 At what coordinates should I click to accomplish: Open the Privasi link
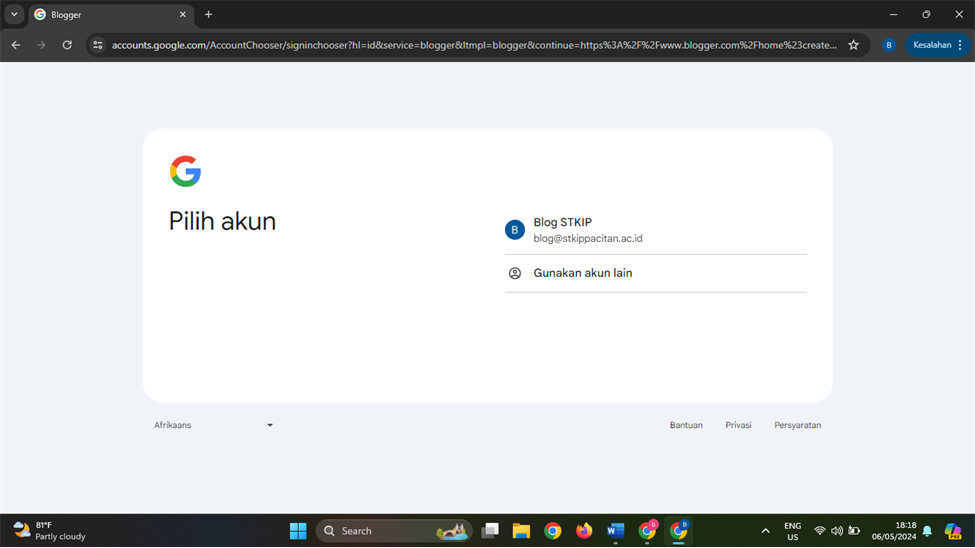[738, 425]
